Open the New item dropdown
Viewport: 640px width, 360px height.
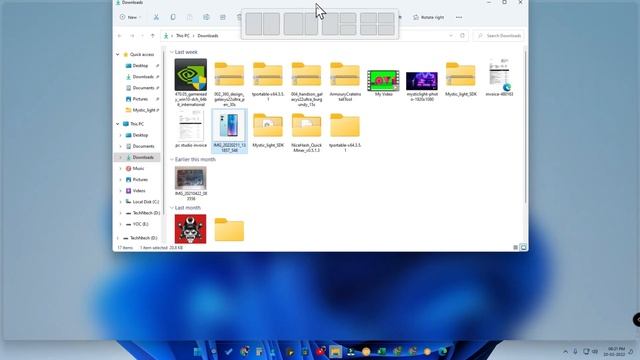[130, 17]
